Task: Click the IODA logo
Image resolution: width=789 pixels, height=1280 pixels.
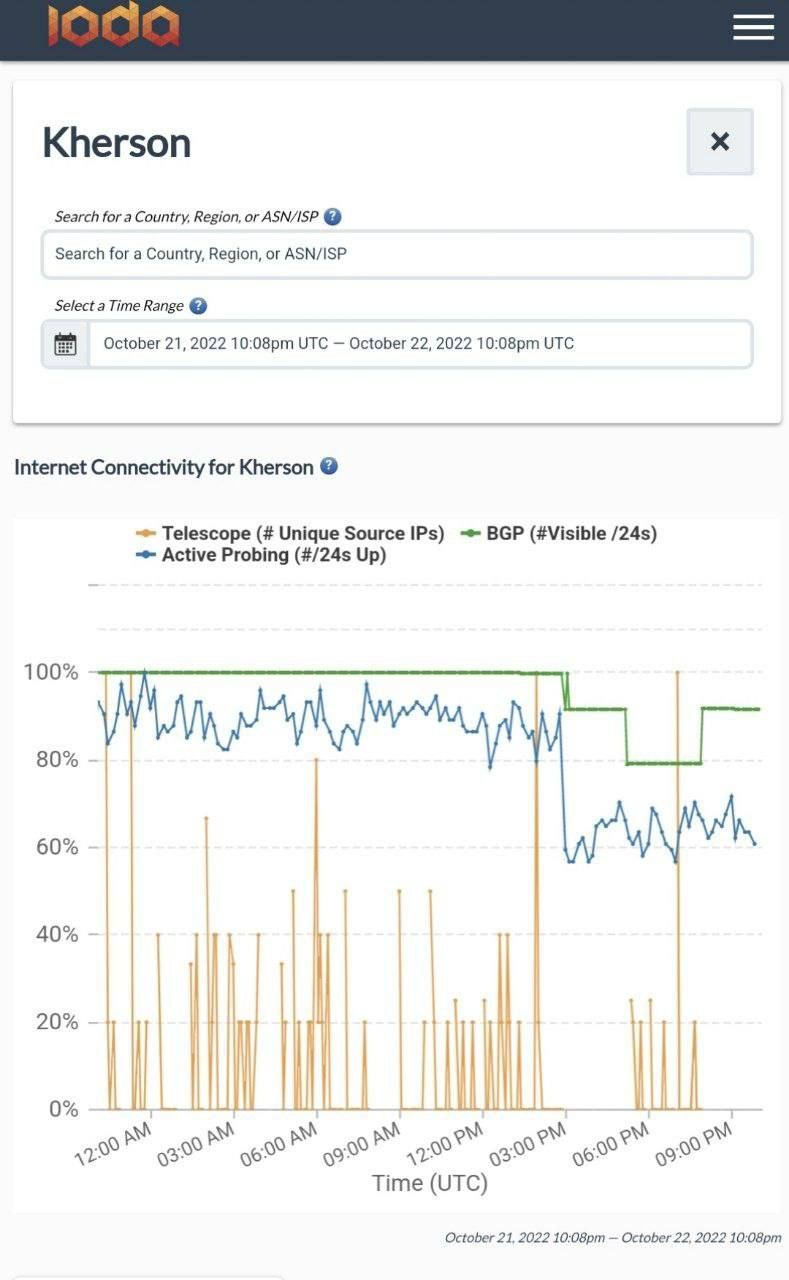Action: point(114,26)
